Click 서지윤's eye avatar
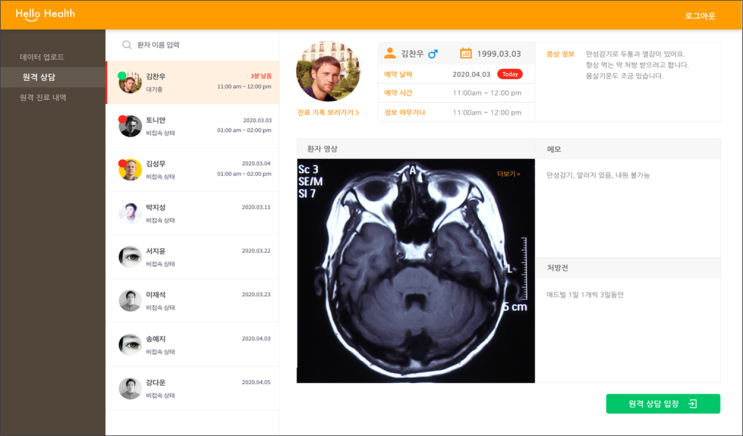 point(130,257)
